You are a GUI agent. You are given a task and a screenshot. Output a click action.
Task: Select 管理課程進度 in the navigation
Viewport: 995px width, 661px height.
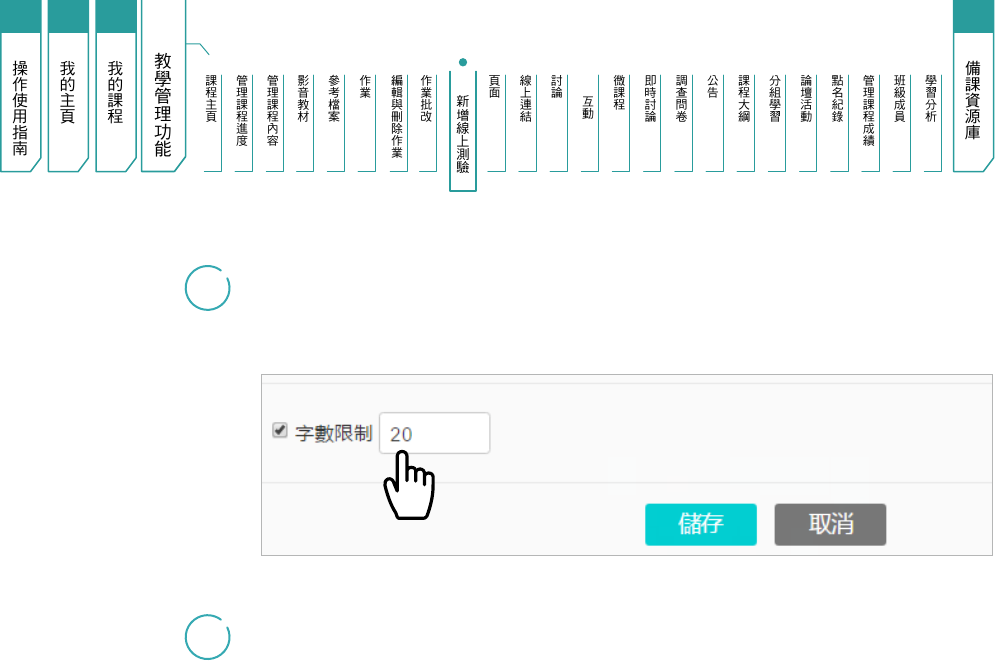pos(242,110)
